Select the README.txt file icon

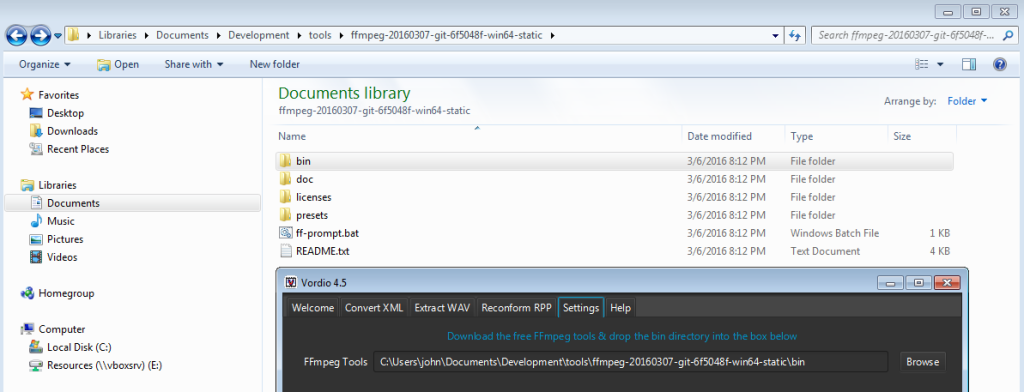click(x=285, y=251)
